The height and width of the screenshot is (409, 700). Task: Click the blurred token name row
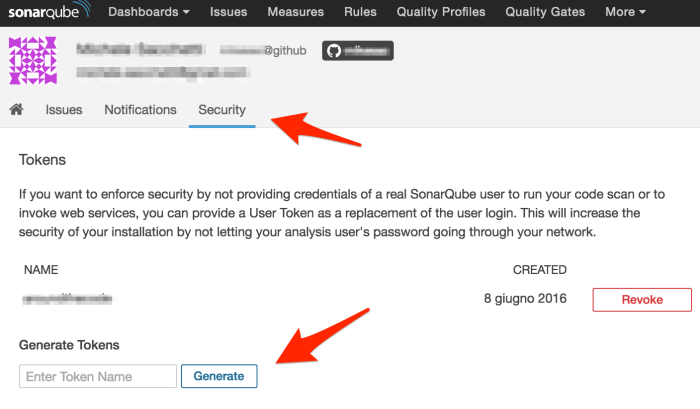[67, 299]
